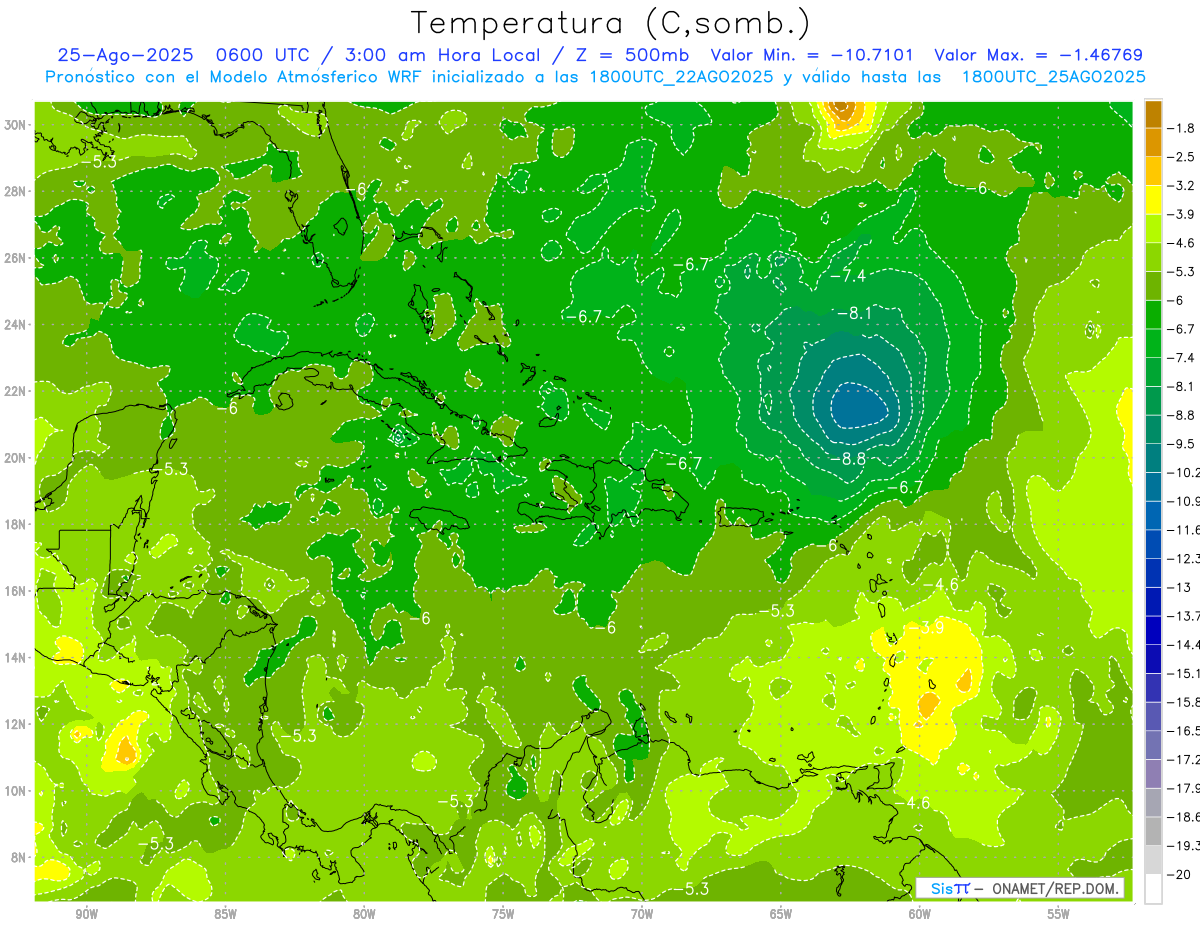Click the "Valor Max. = -1.46769" text
Image resolution: width=1200 pixels, height=927 pixels.
(1038, 56)
